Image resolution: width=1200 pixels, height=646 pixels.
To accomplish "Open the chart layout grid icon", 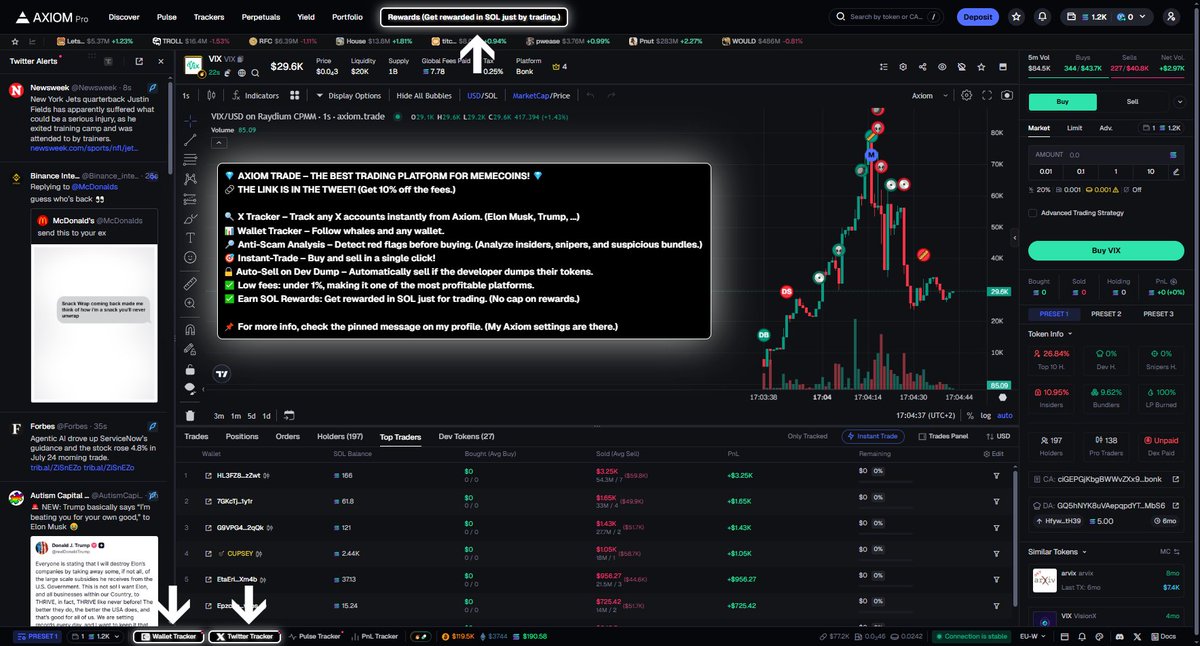I will pyautogui.click(x=295, y=96).
